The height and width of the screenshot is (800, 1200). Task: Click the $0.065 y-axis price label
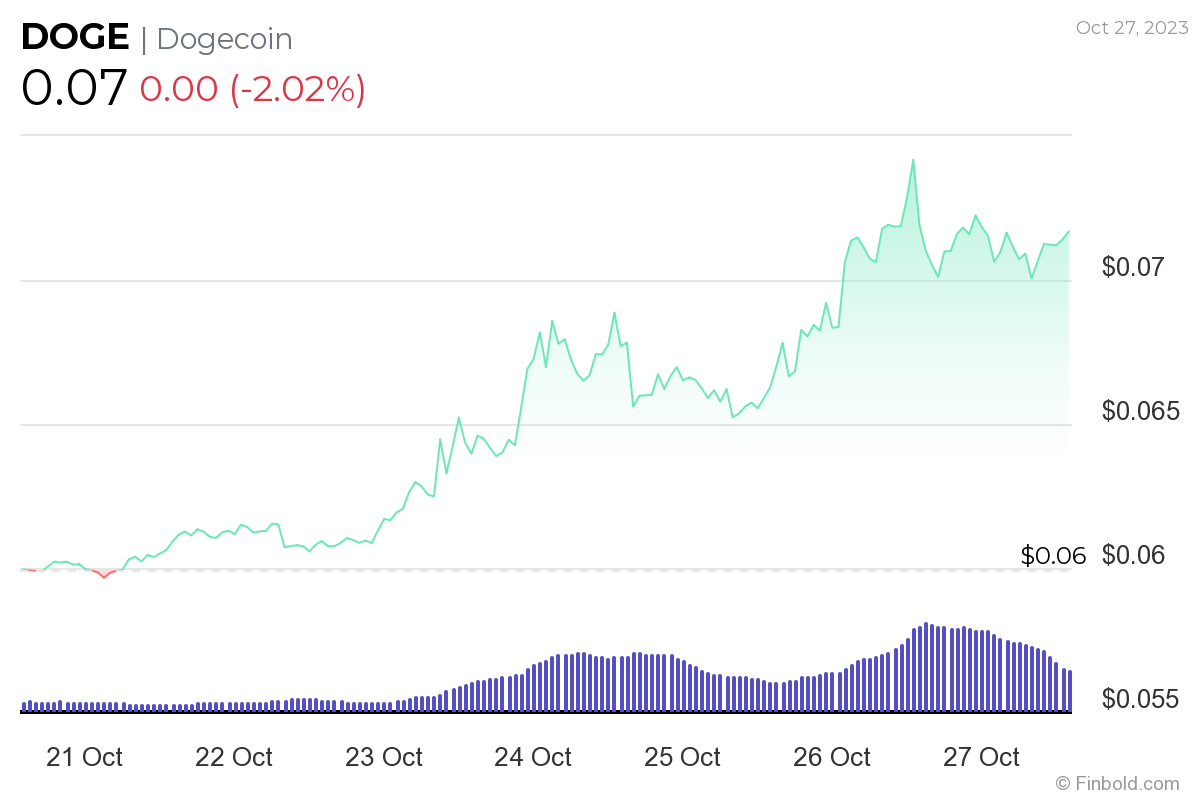coord(1141,411)
